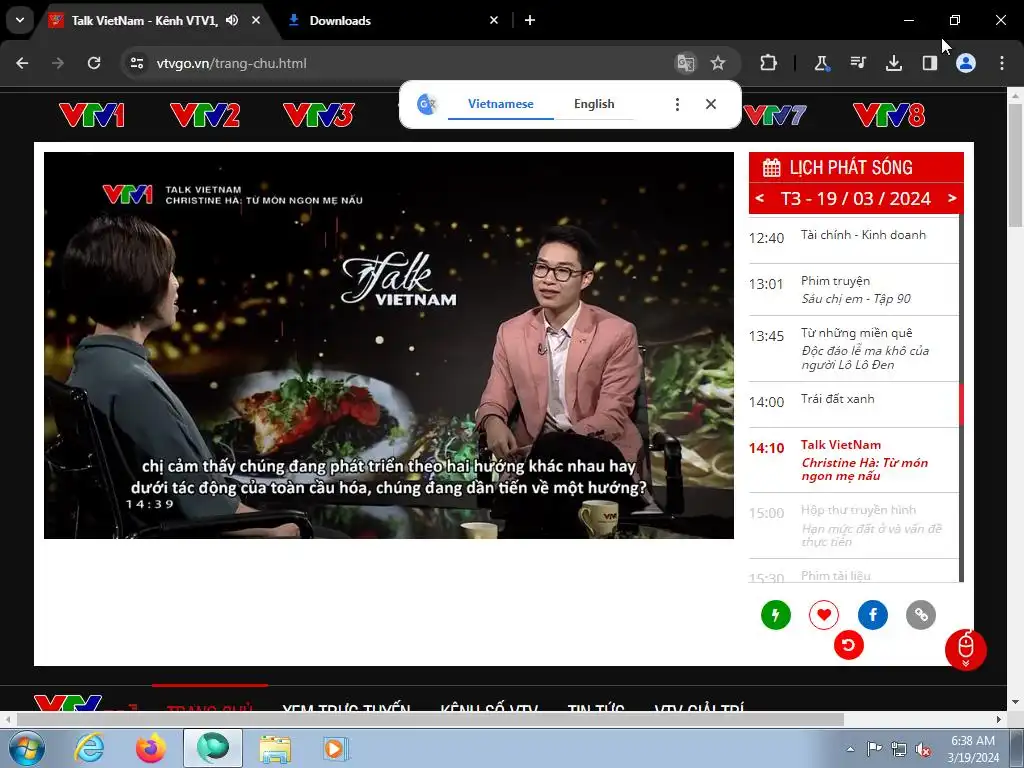Select the 14:00 Trái đất xanh program
This screenshot has width=1024, height=768.
(853, 405)
